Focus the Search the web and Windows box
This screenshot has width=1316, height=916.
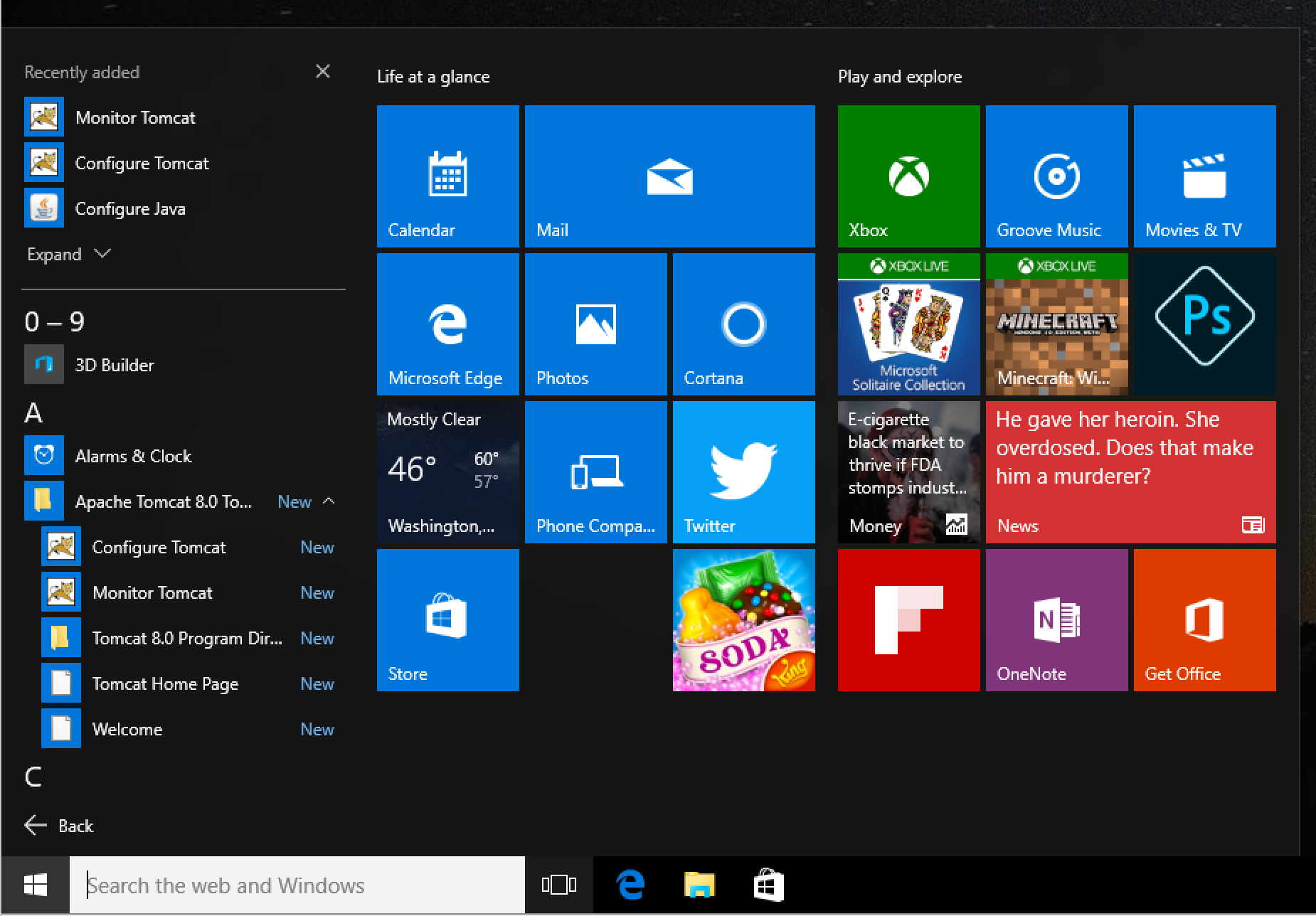297,885
